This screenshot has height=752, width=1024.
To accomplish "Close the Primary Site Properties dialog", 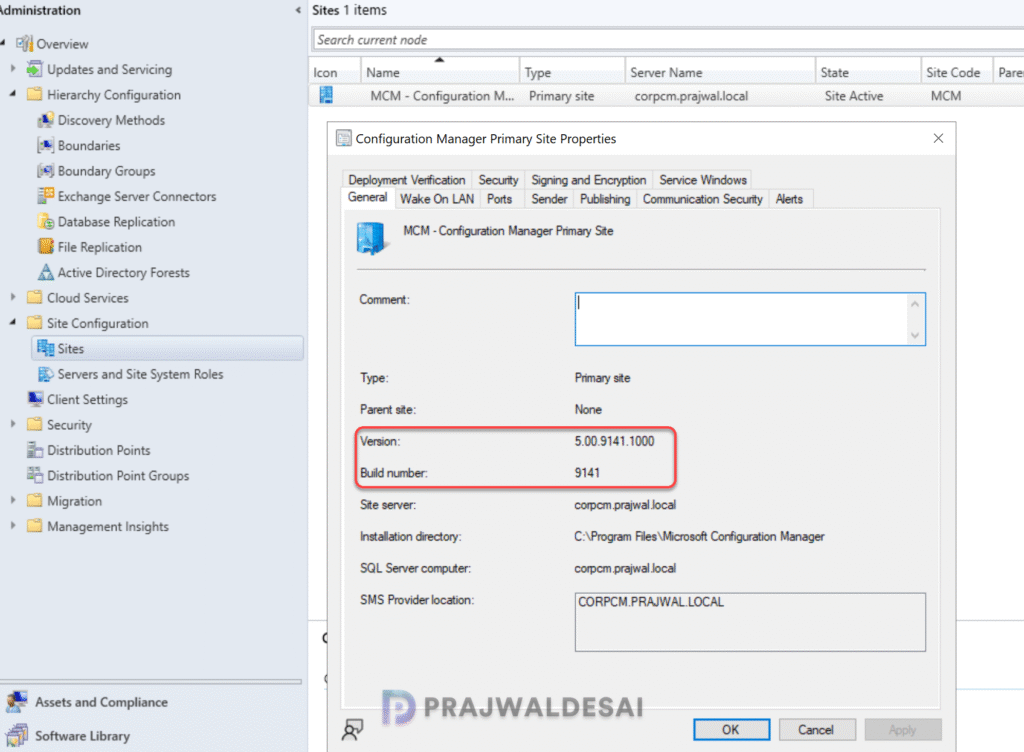I will [938, 138].
